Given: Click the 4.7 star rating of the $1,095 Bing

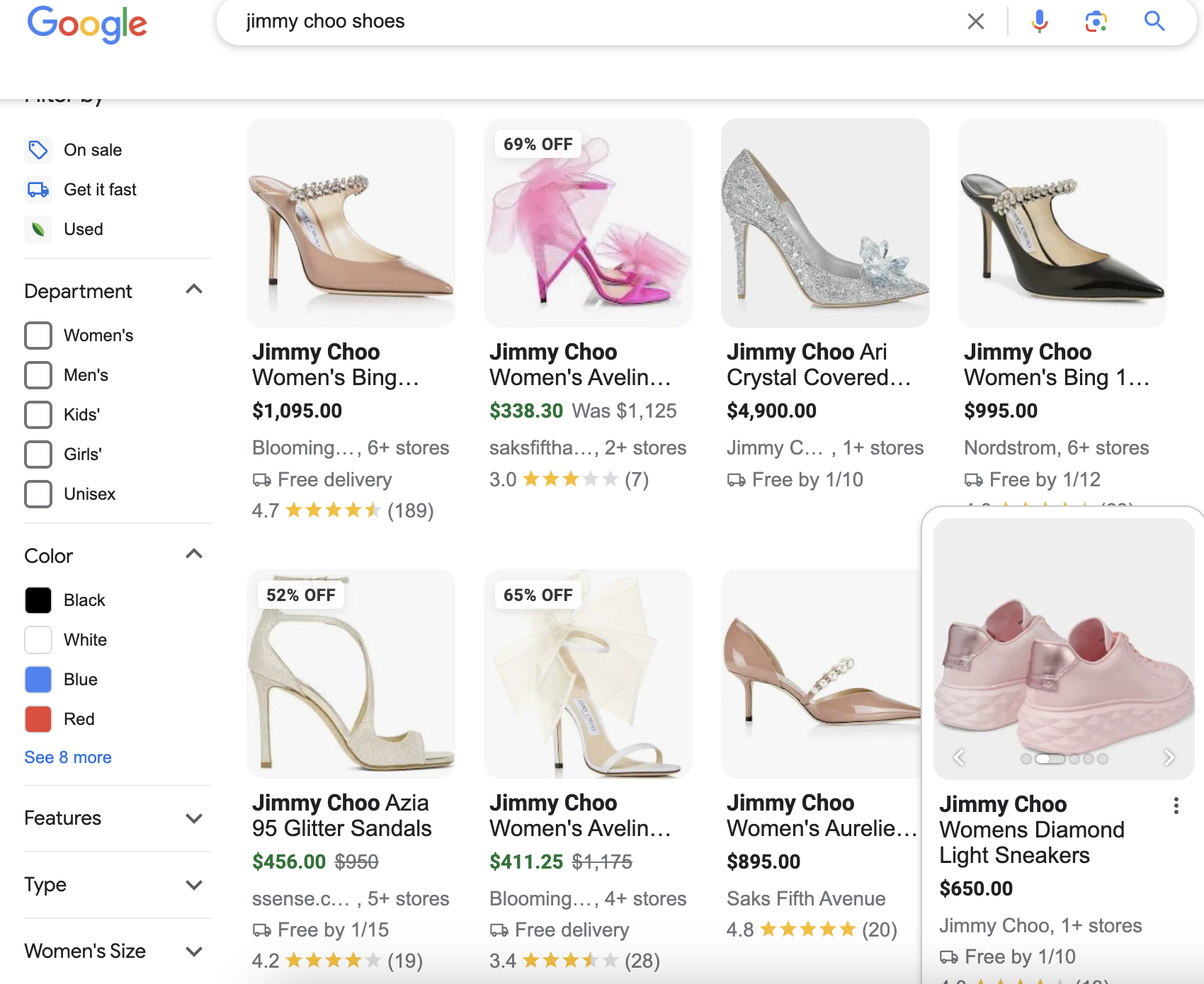Looking at the screenshot, I should point(343,510).
